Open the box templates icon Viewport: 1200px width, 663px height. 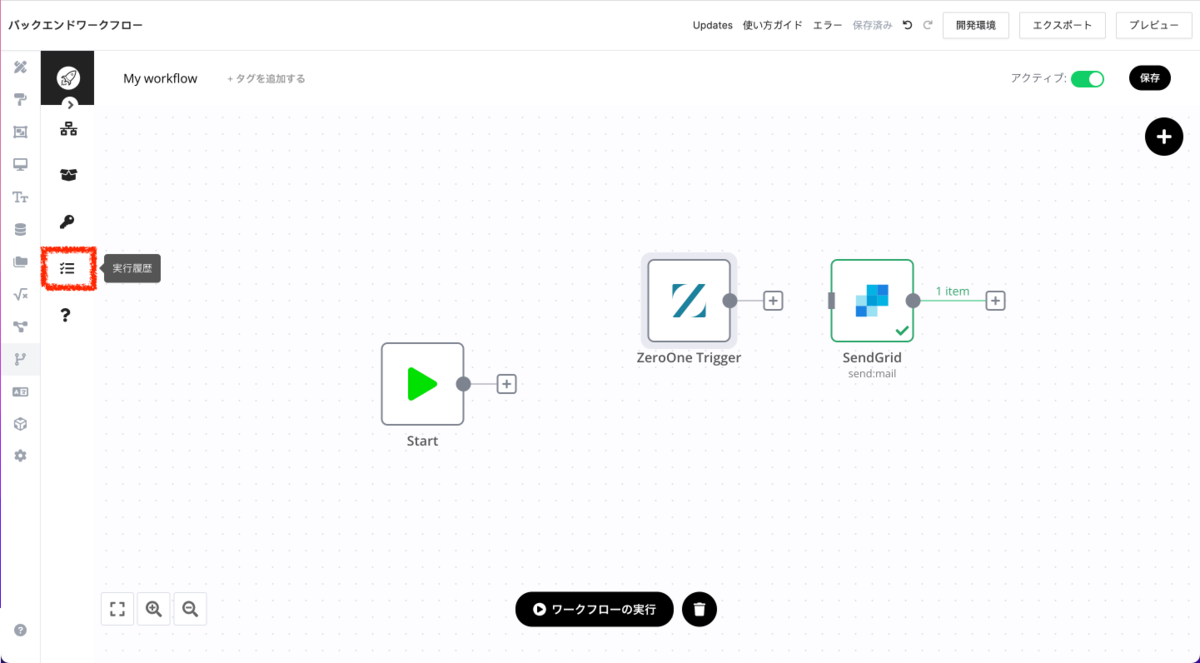pyautogui.click(x=68, y=175)
